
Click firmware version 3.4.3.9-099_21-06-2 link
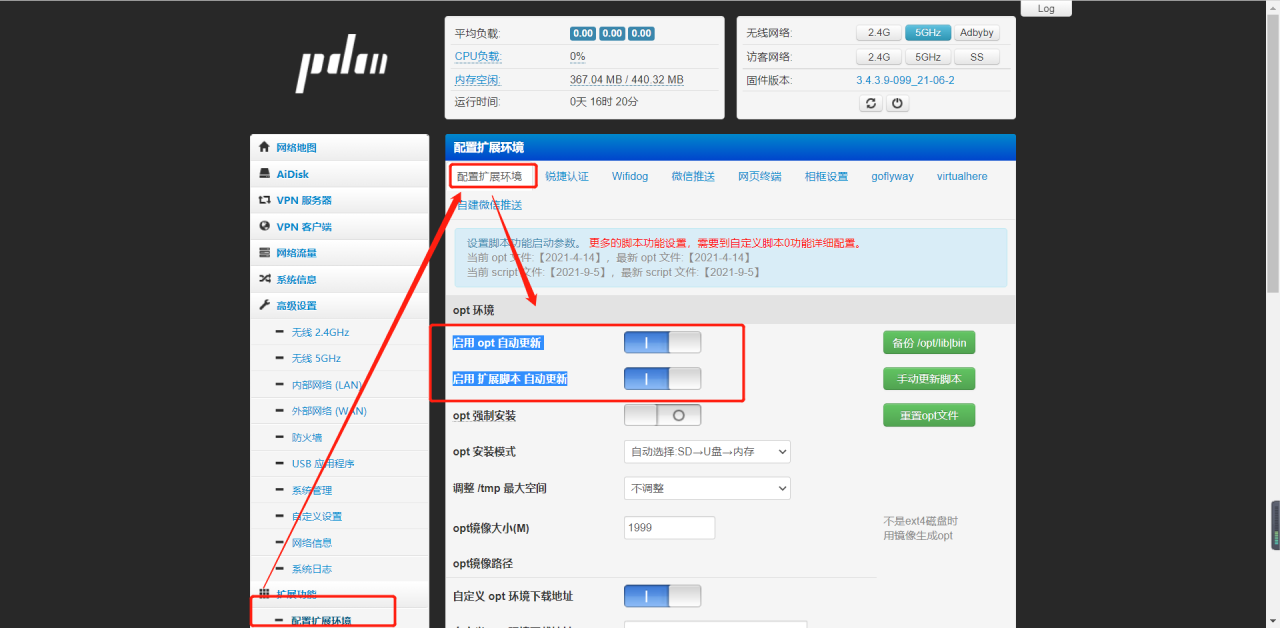(x=905, y=80)
